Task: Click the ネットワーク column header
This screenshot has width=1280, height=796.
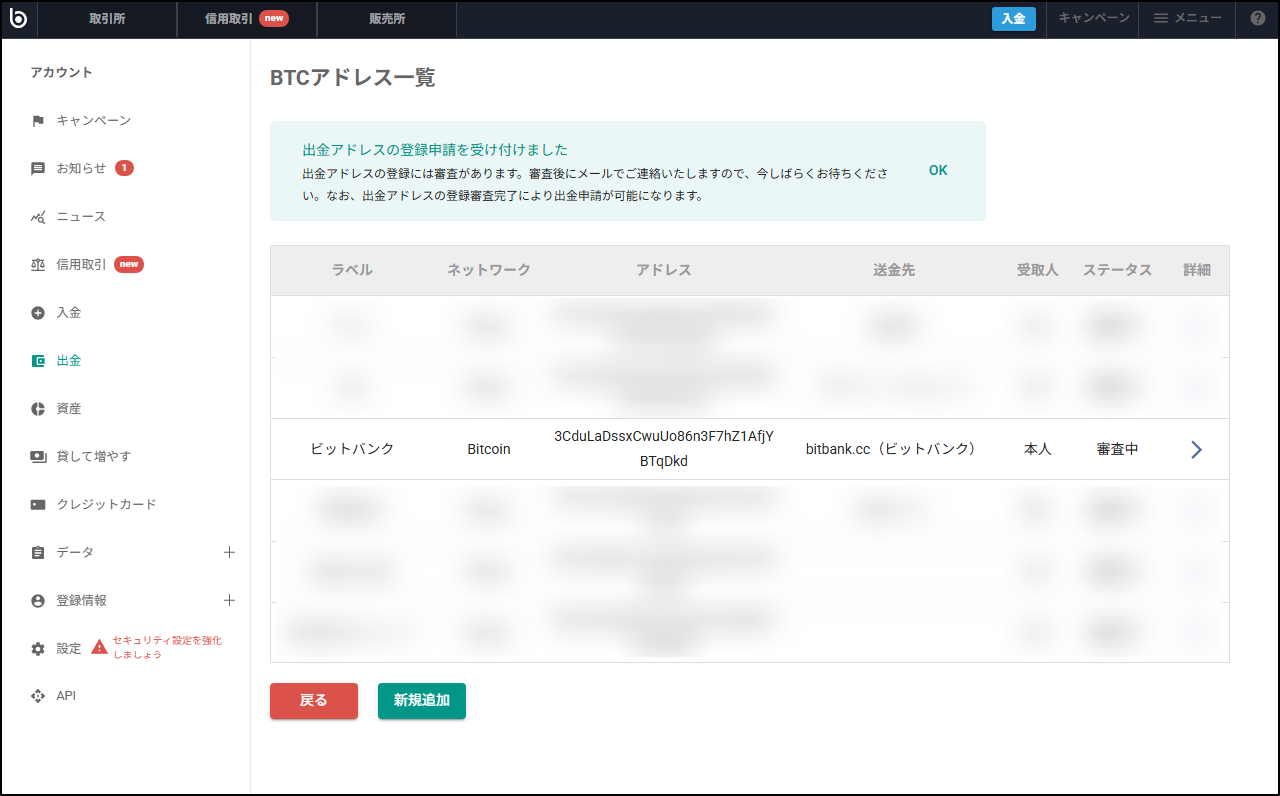Action: coord(489,270)
